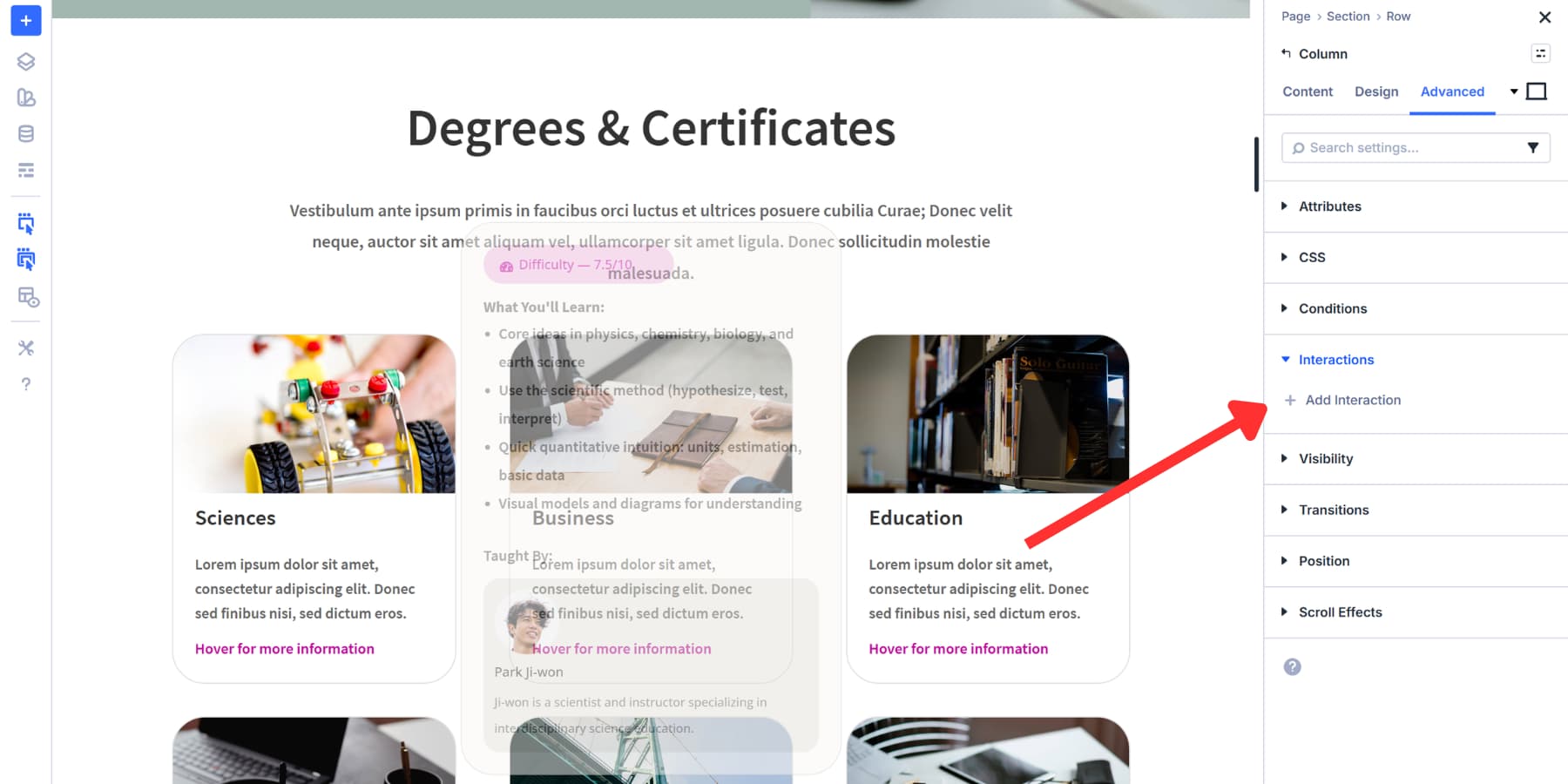Image resolution: width=1568 pixels, height=784 pixels.
Task: Open the Structure layers panel
Action: pyautogui.click(x=25, y=62)
